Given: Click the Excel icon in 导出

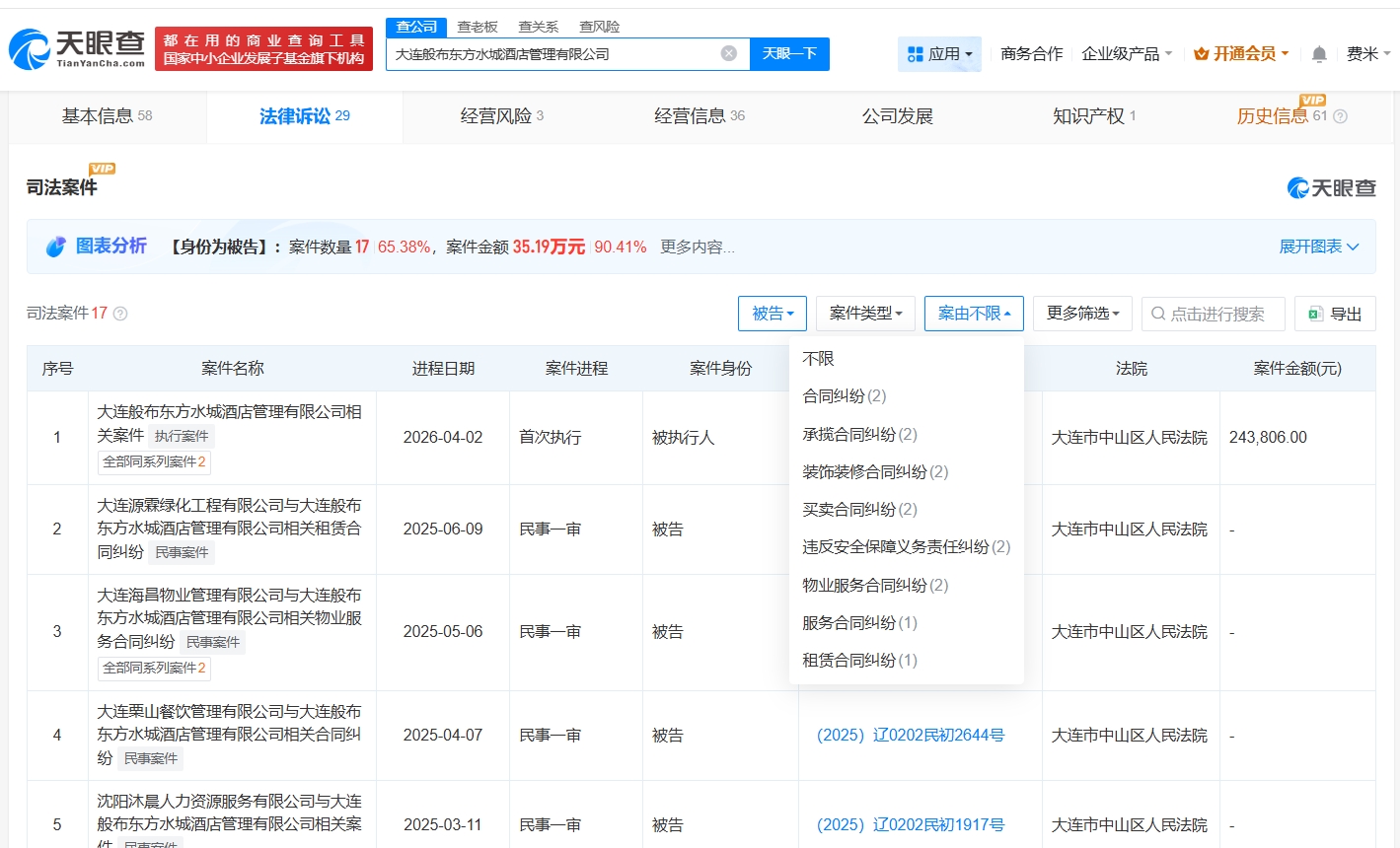Looking at the screenshot, I should (x=1315, y=314).
